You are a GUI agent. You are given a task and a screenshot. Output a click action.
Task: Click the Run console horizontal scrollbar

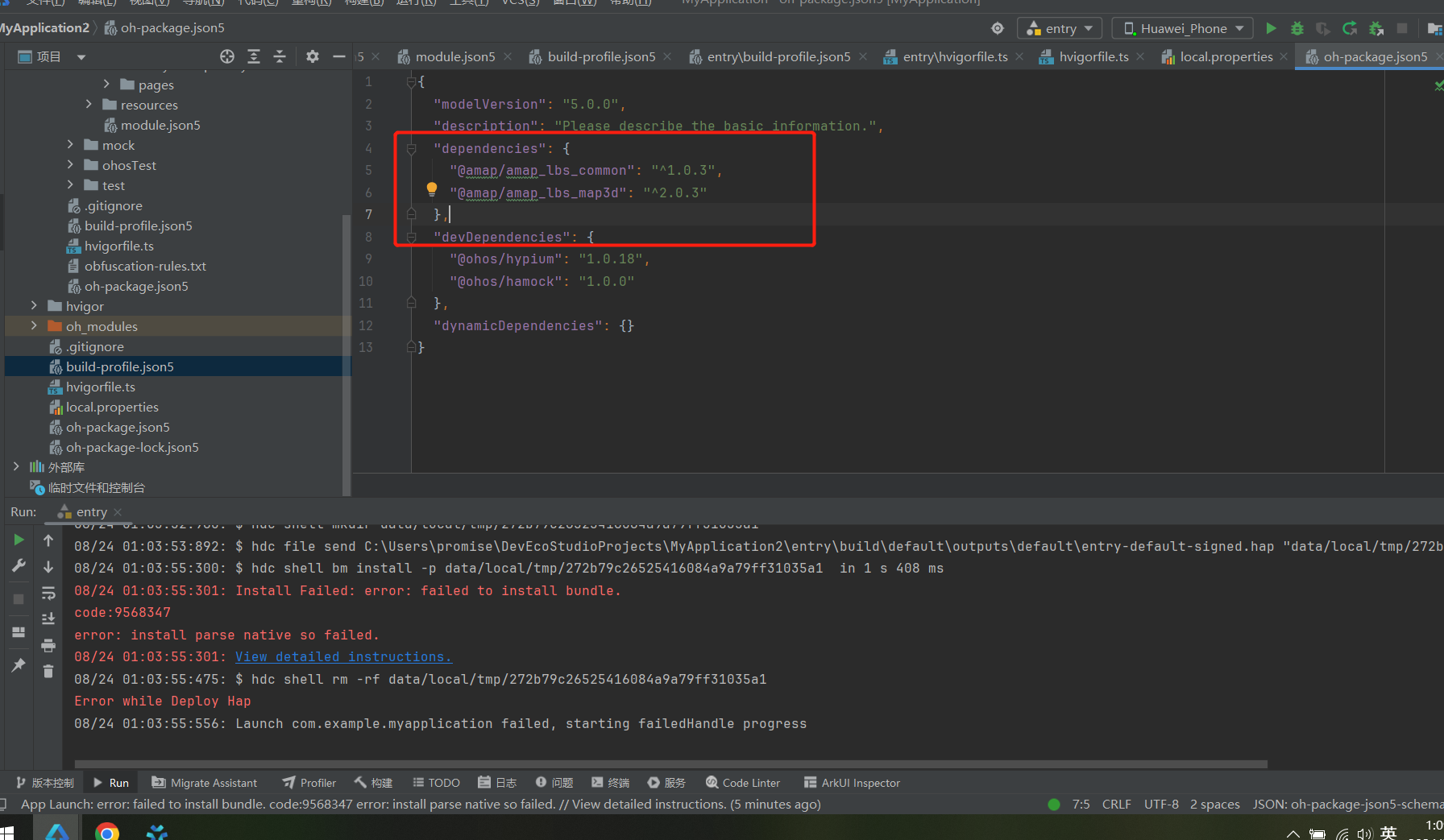[671, 764]
